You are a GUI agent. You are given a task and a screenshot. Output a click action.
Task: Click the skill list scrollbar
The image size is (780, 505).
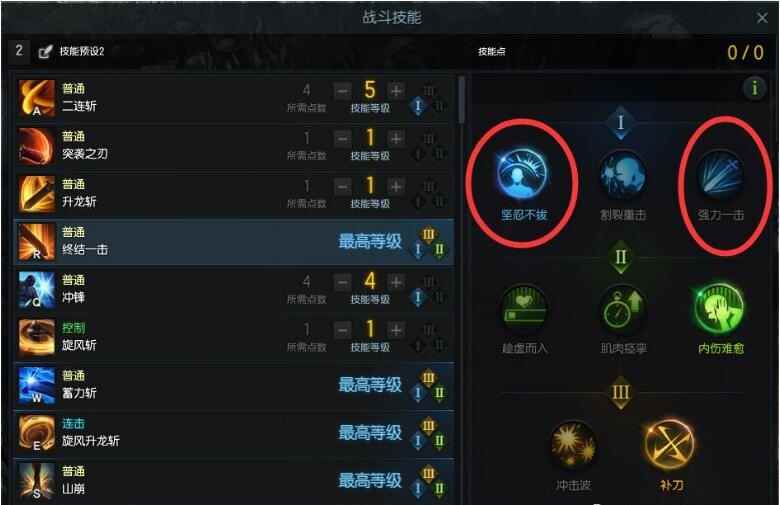[462, 99]
